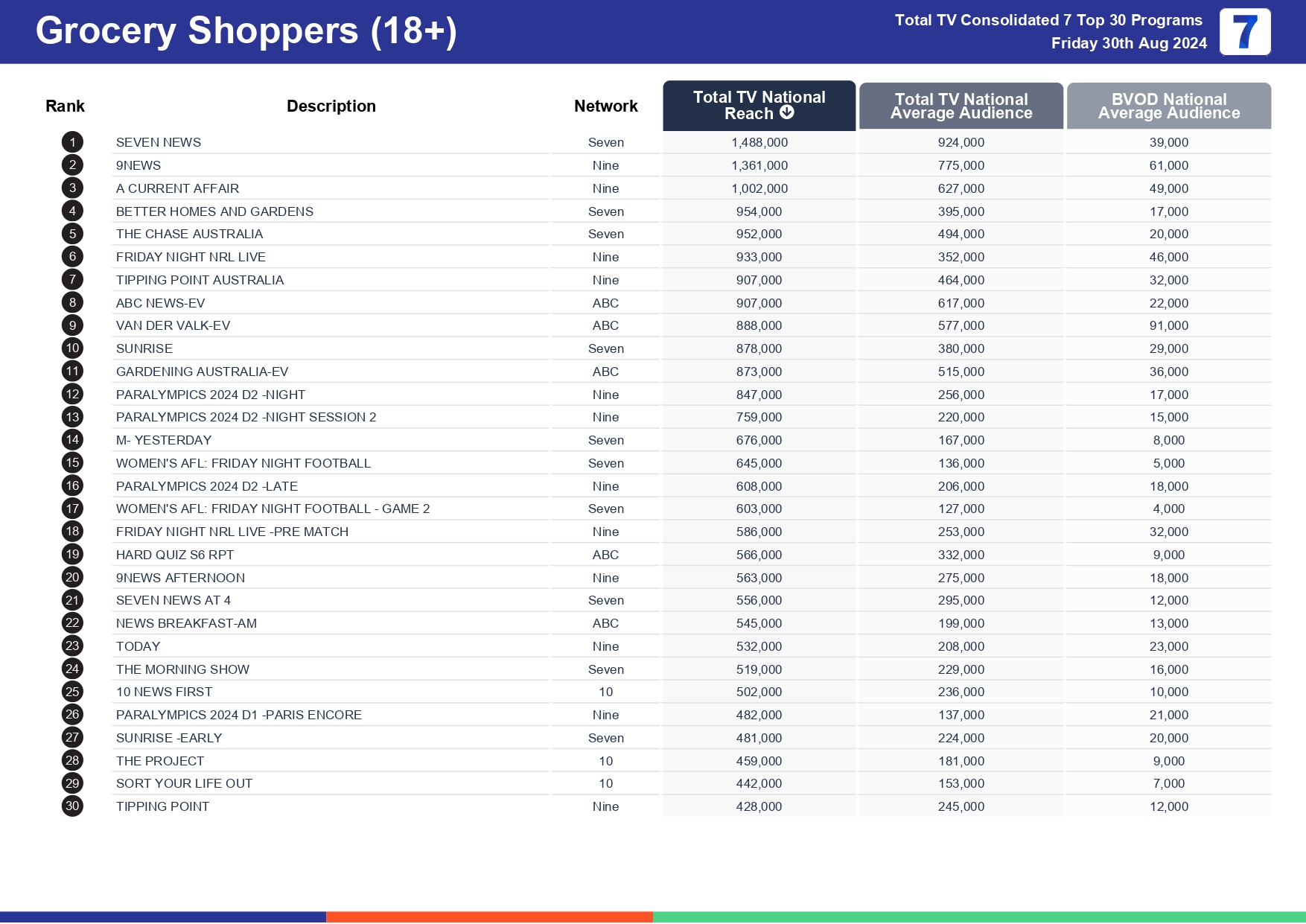Image resolution: width=1306 pixels, height=924 pixels.
Task: Click the 1,488,000 reach value
Action: [759, 142]
